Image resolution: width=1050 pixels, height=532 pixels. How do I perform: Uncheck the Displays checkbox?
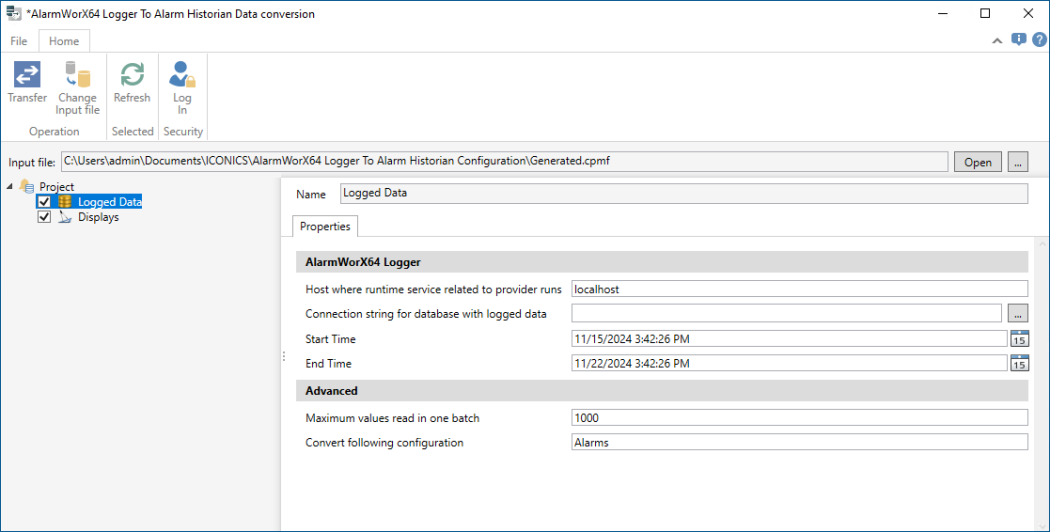(44, 217)
